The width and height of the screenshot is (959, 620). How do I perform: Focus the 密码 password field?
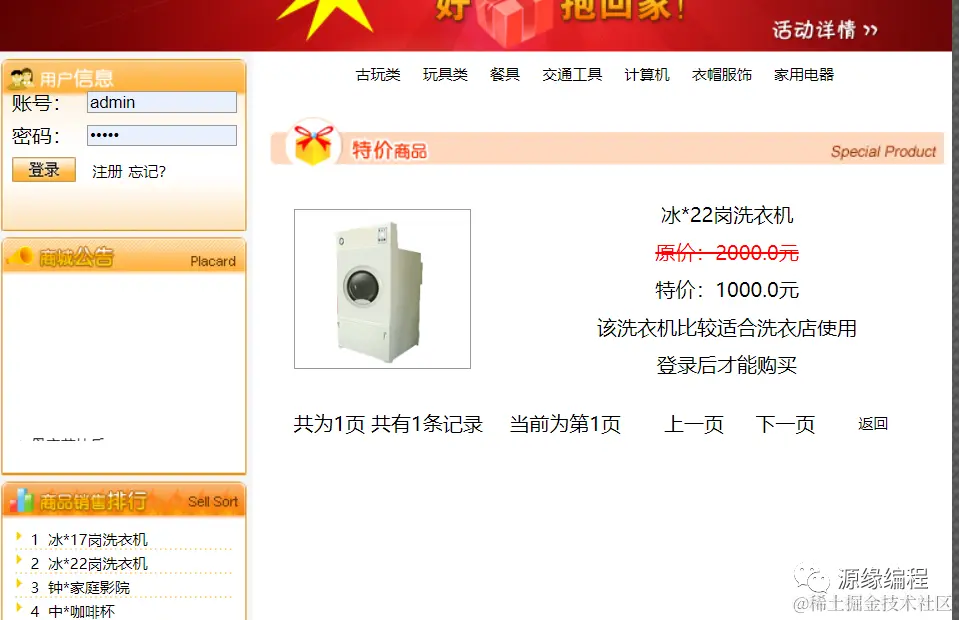click(x=162, y=135)
